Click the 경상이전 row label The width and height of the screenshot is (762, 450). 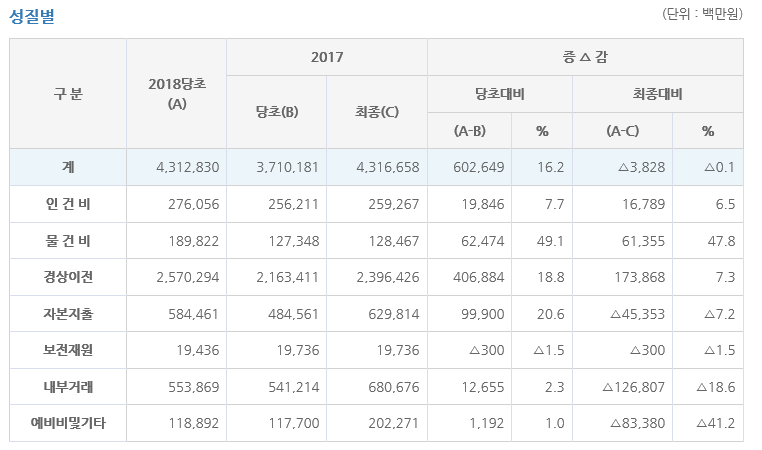pyautogui.click(x=68, y=277)
